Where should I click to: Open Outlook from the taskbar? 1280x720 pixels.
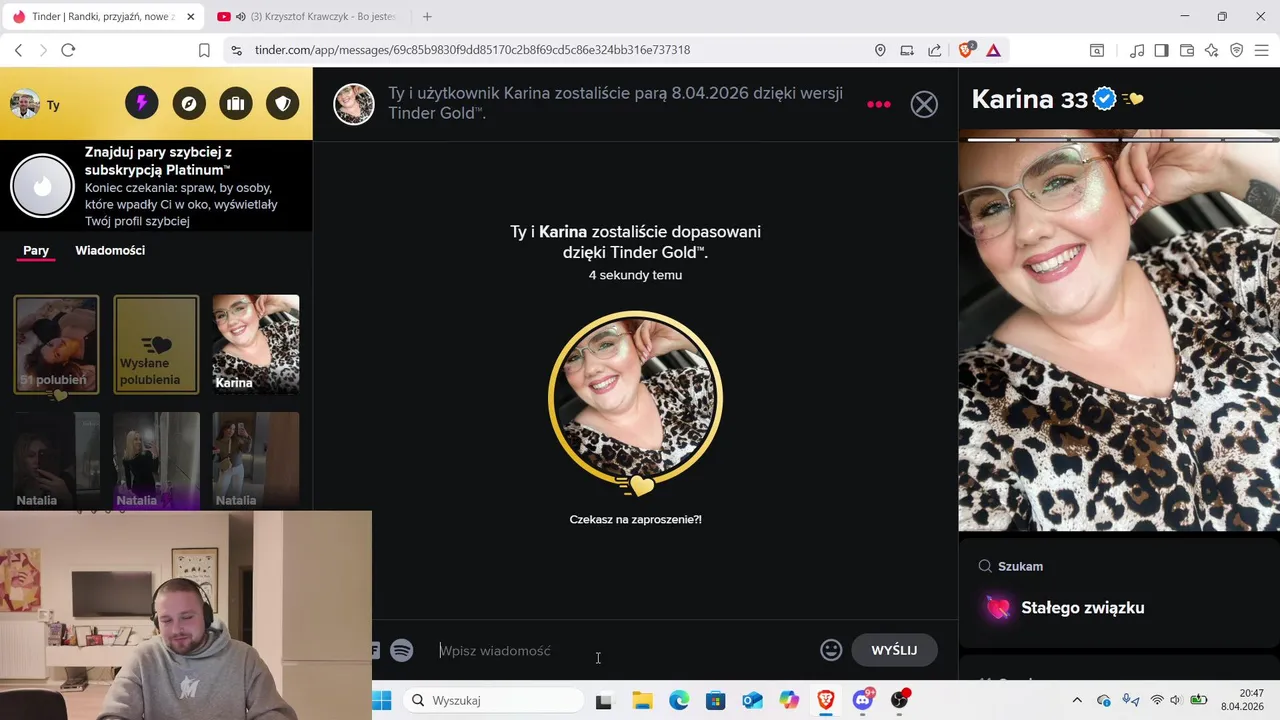click(x=753, y=701)
